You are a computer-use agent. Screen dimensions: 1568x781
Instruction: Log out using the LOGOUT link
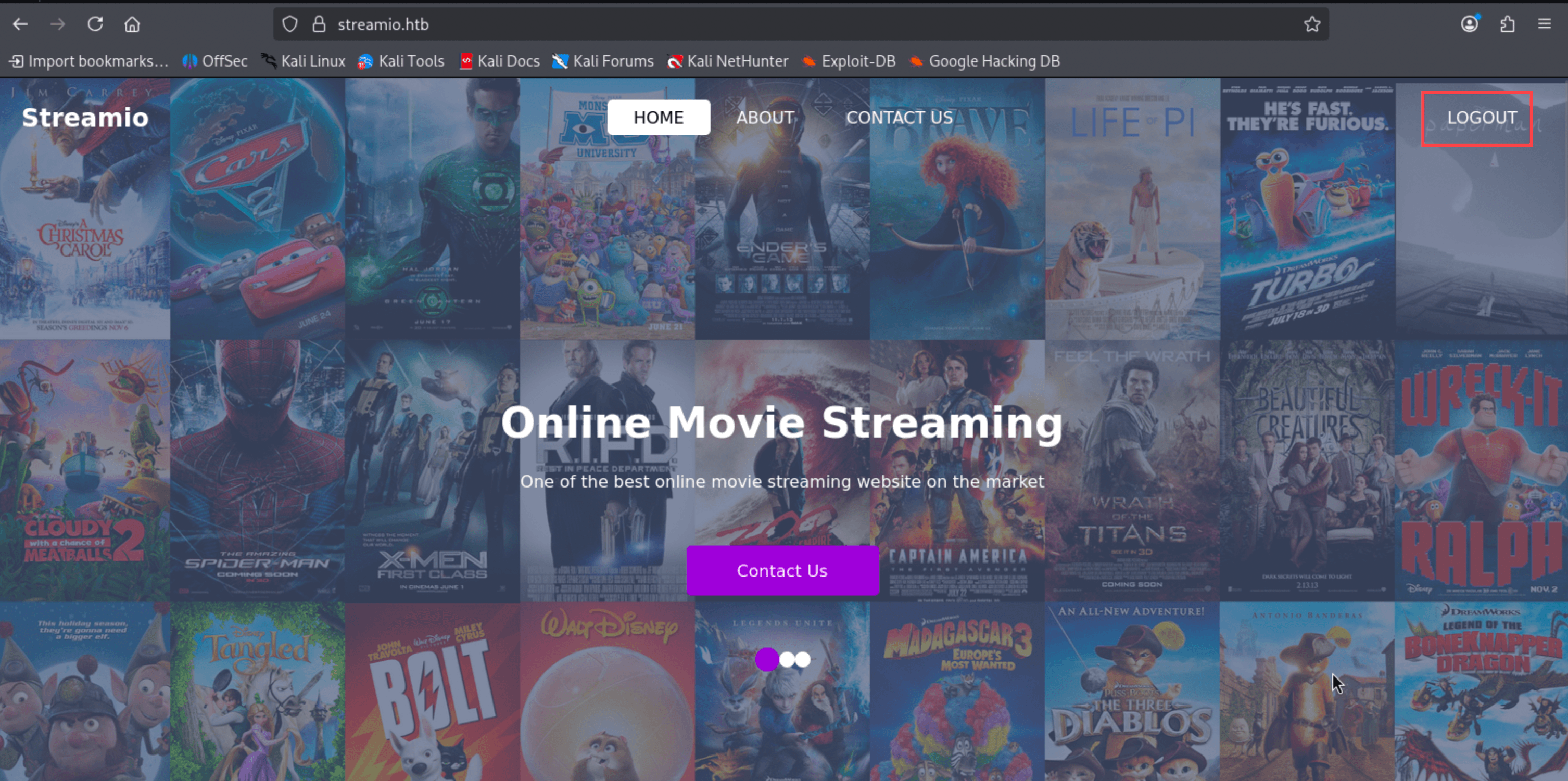coord(1482,118)
